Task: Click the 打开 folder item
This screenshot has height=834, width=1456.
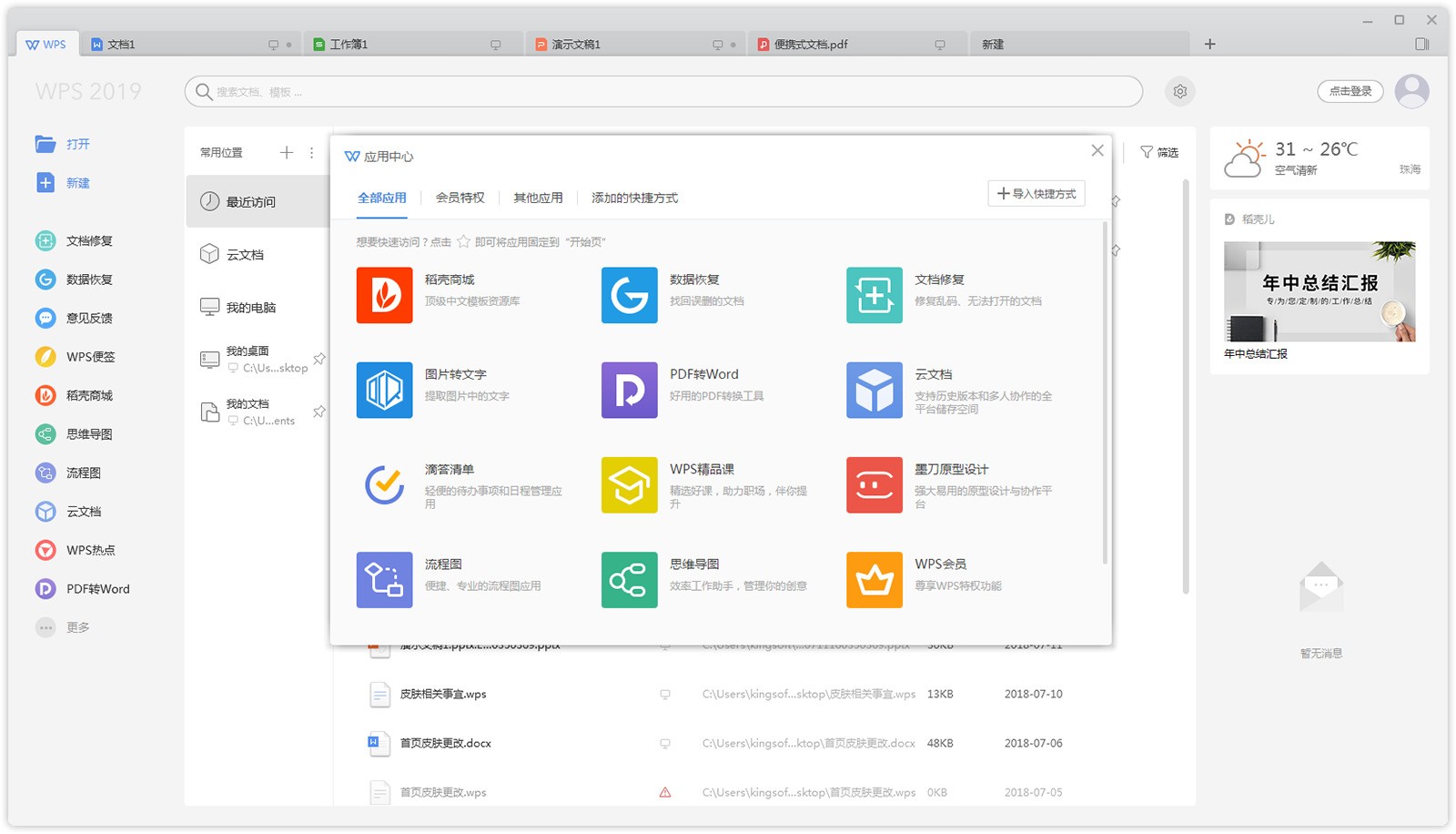Action: (x=63, y=144)
